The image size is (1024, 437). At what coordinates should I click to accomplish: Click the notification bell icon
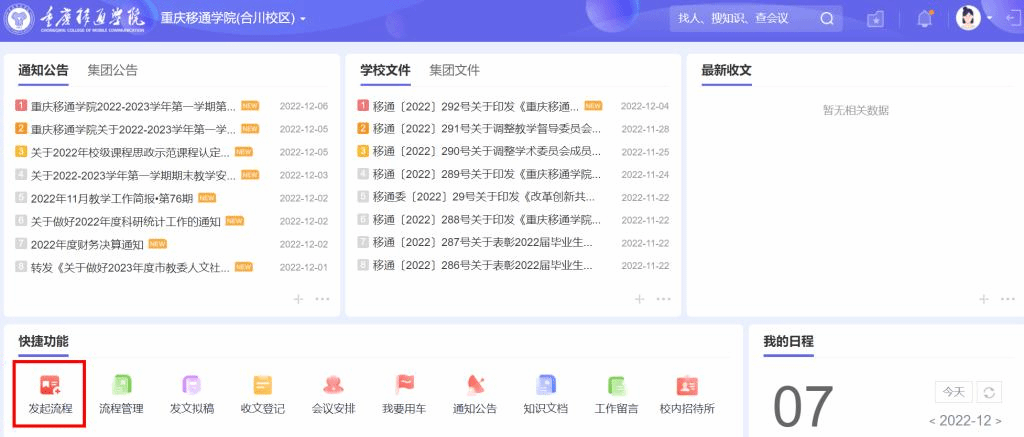point(924,19)
